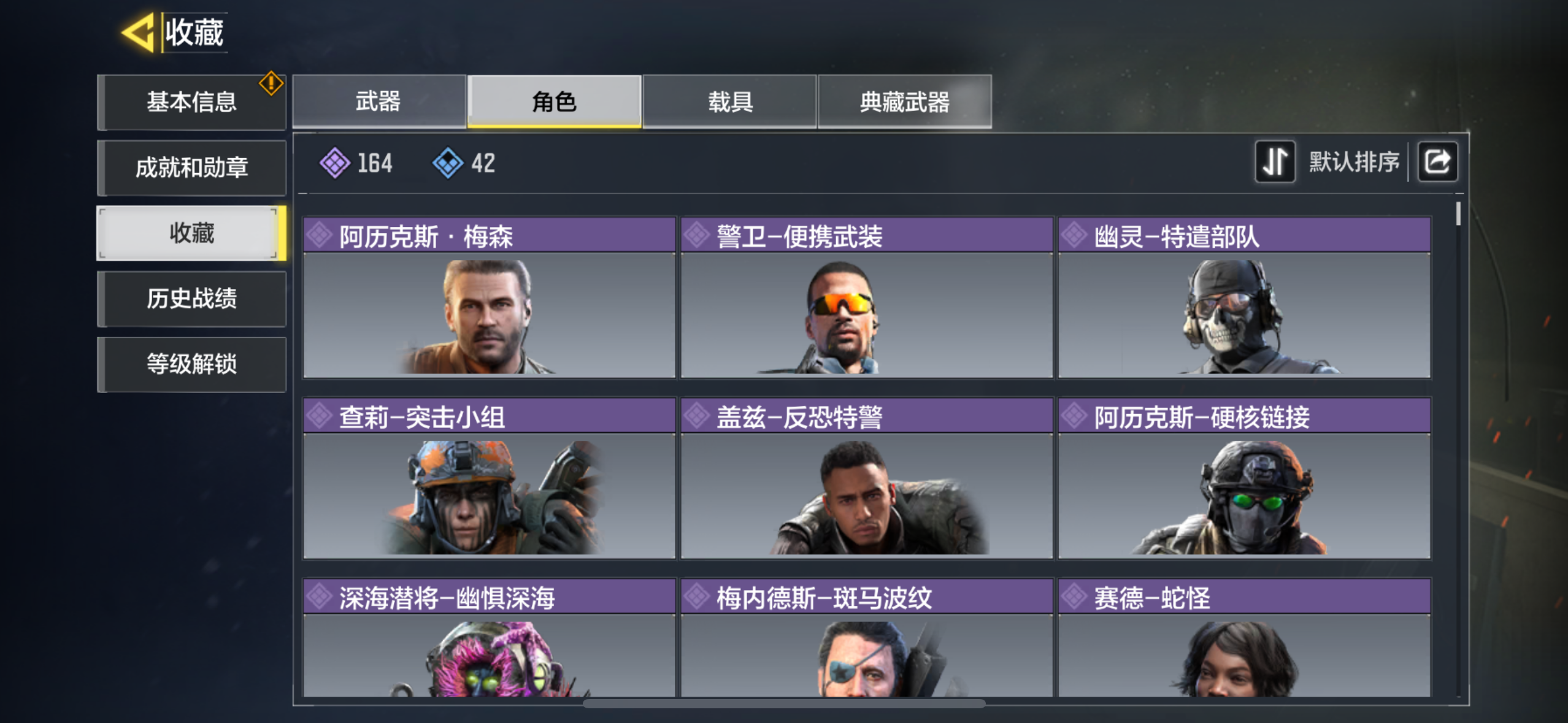Click the rarity icon on 幽灵-特遣部队 card
Image resolution: width=1568 pixels, height=723 pixels.
pos(1074,235)
